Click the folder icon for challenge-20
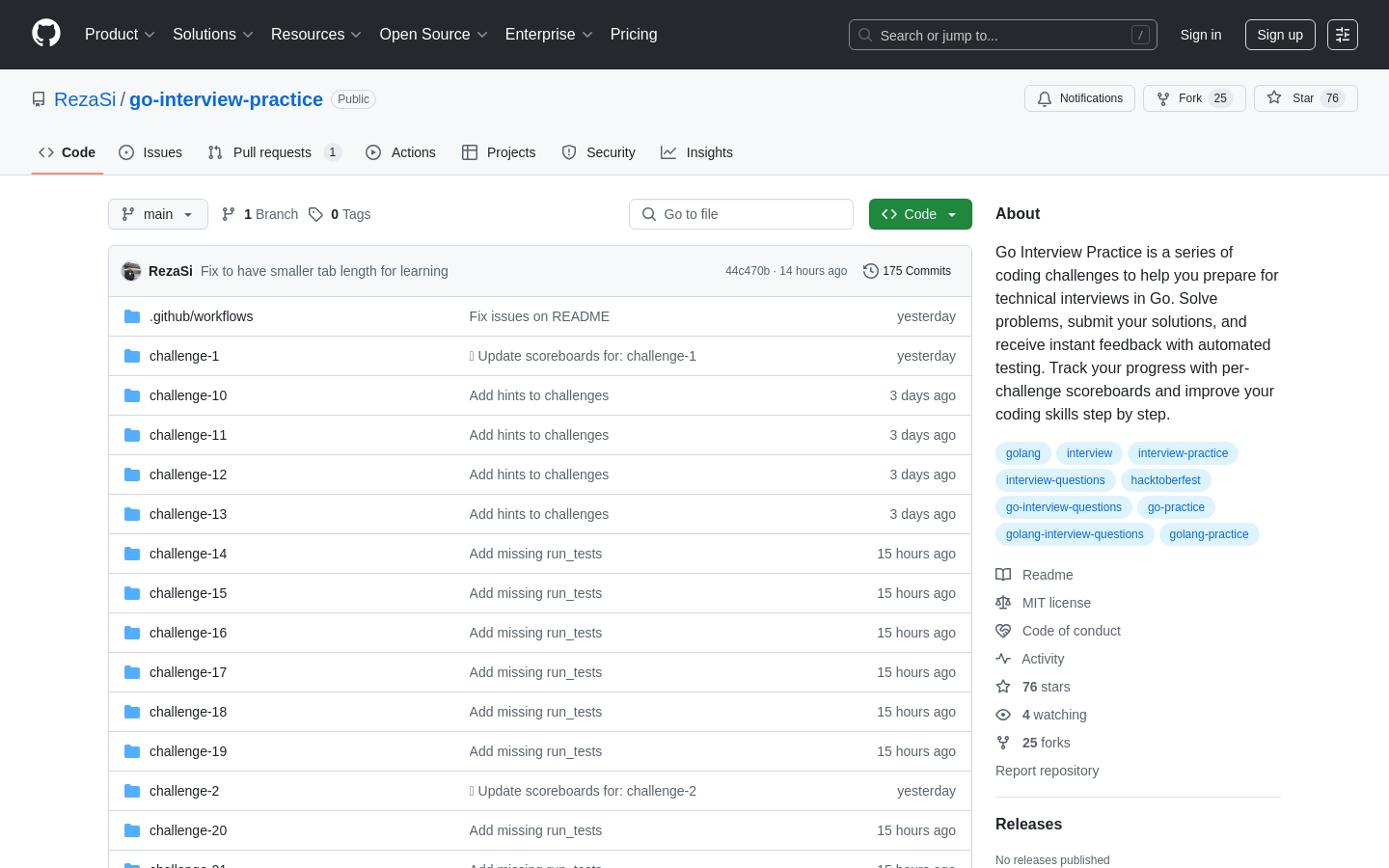The width and height of the screenshot is (1389, 868). click(x=132, y=830)
